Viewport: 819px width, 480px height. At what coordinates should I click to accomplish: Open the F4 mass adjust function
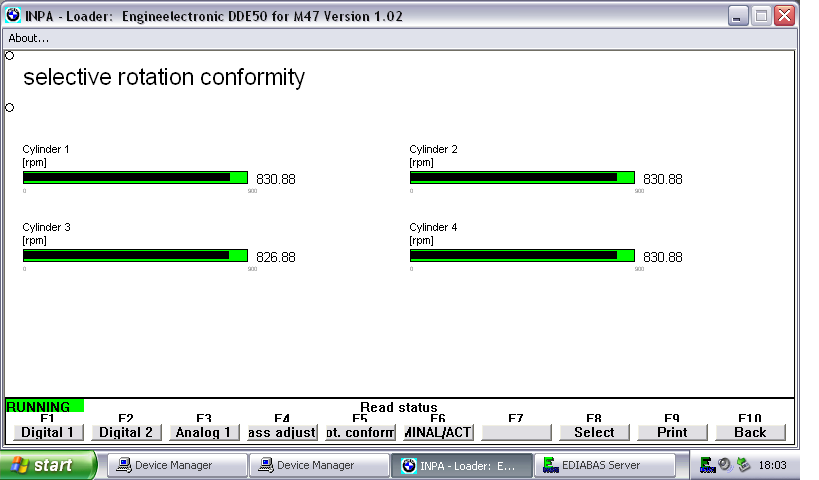[282, 432]
